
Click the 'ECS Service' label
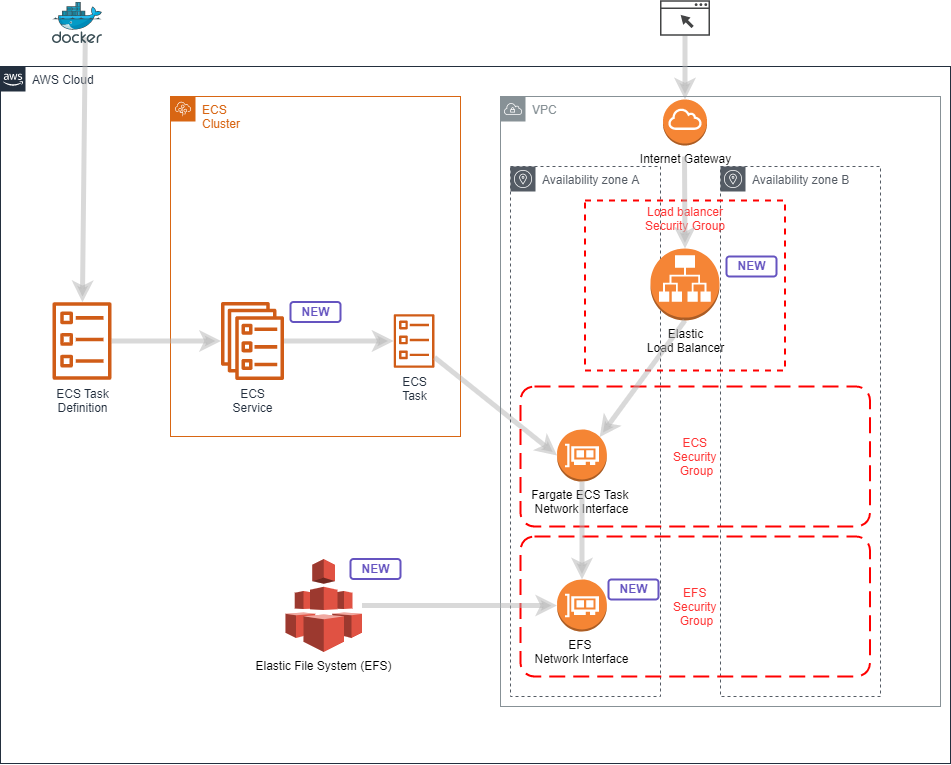[x=252, y=400]
